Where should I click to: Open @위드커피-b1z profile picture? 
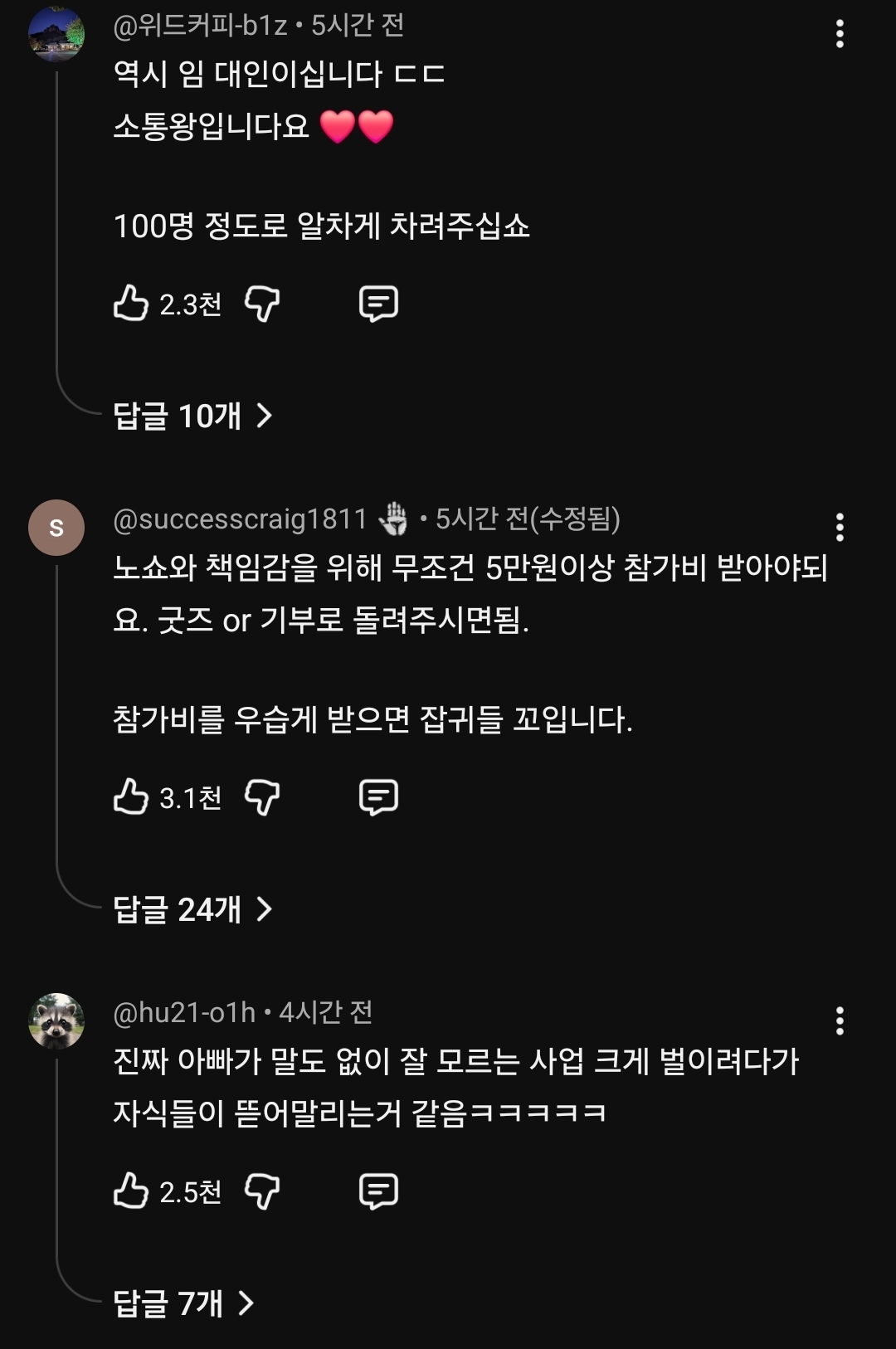(x=56, y=34)
